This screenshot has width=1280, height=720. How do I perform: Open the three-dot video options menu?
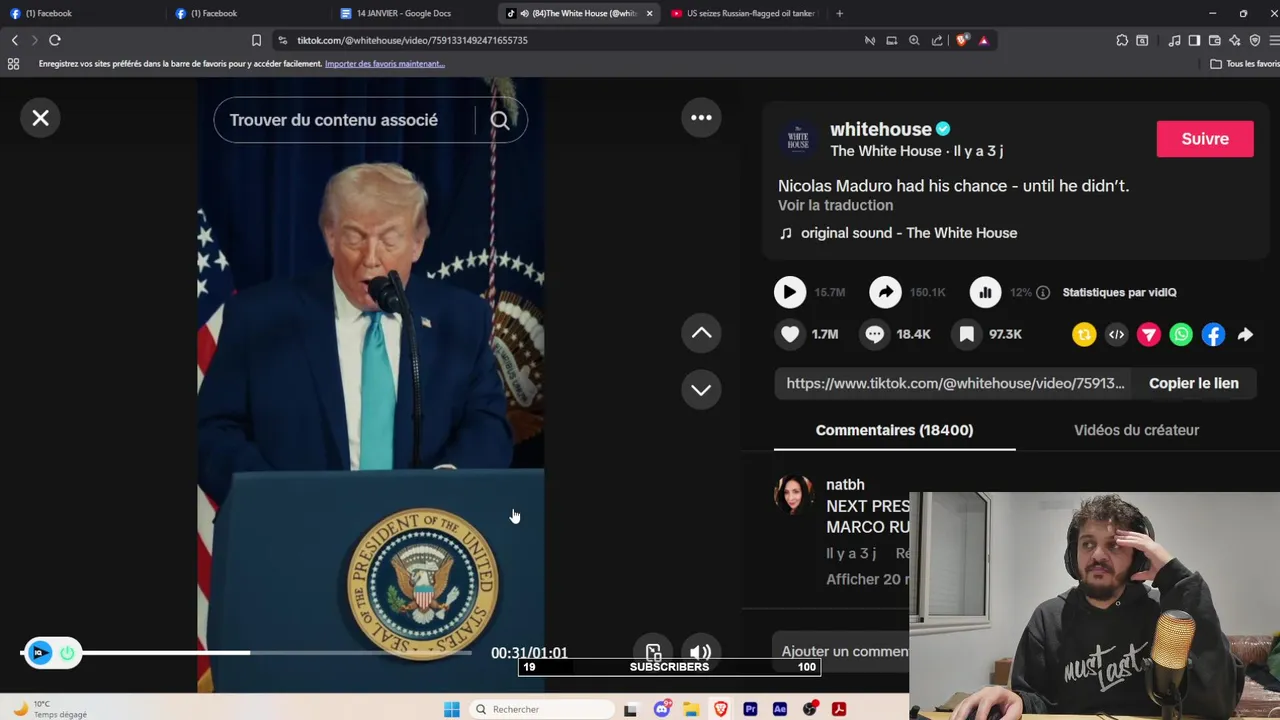[701, 118]
